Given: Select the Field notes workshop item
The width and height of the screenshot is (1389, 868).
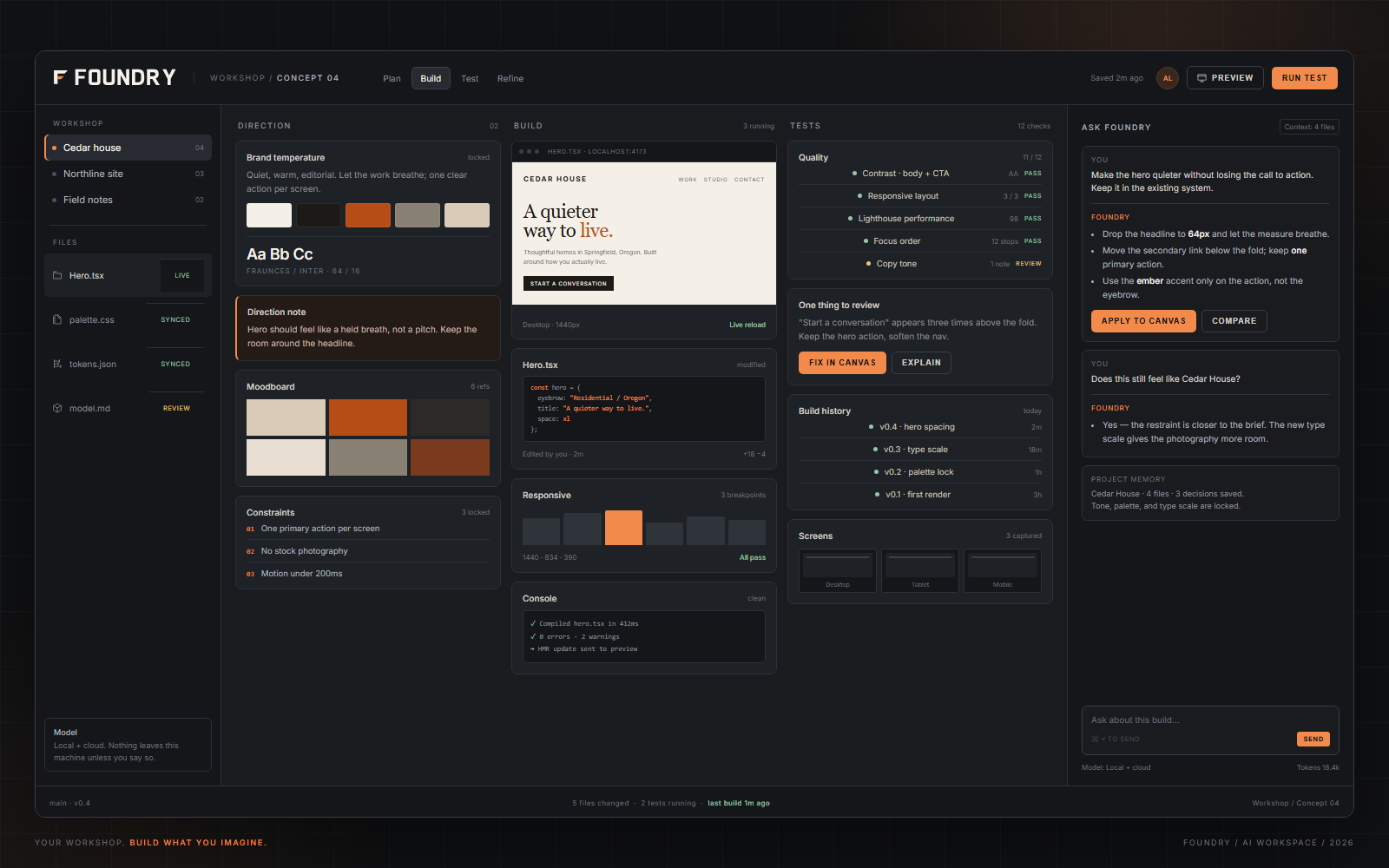Looking at the screenshot, I should [128, 200].
